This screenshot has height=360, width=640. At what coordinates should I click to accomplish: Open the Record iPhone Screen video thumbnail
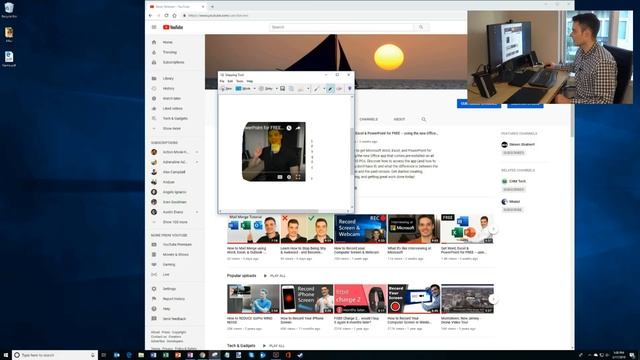tap(307, 299)
